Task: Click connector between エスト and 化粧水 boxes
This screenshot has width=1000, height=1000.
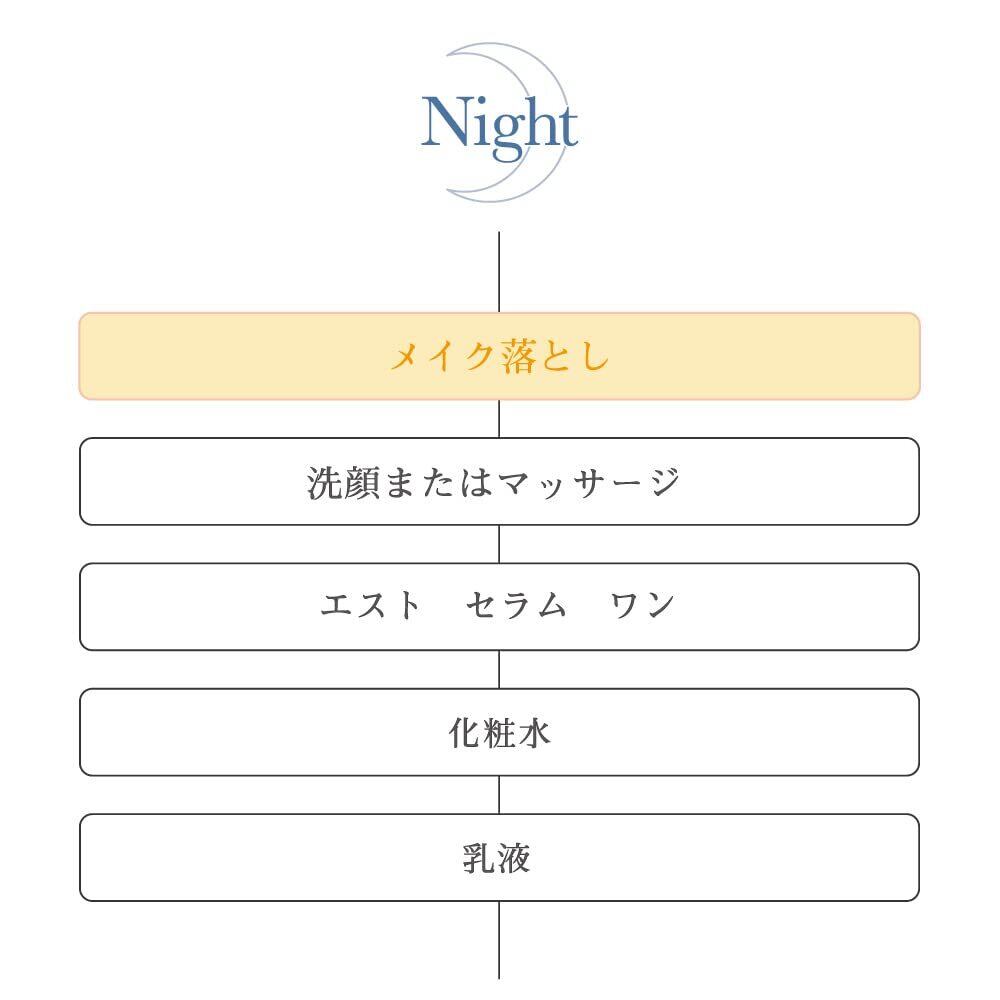Action: tap(499, 669)
